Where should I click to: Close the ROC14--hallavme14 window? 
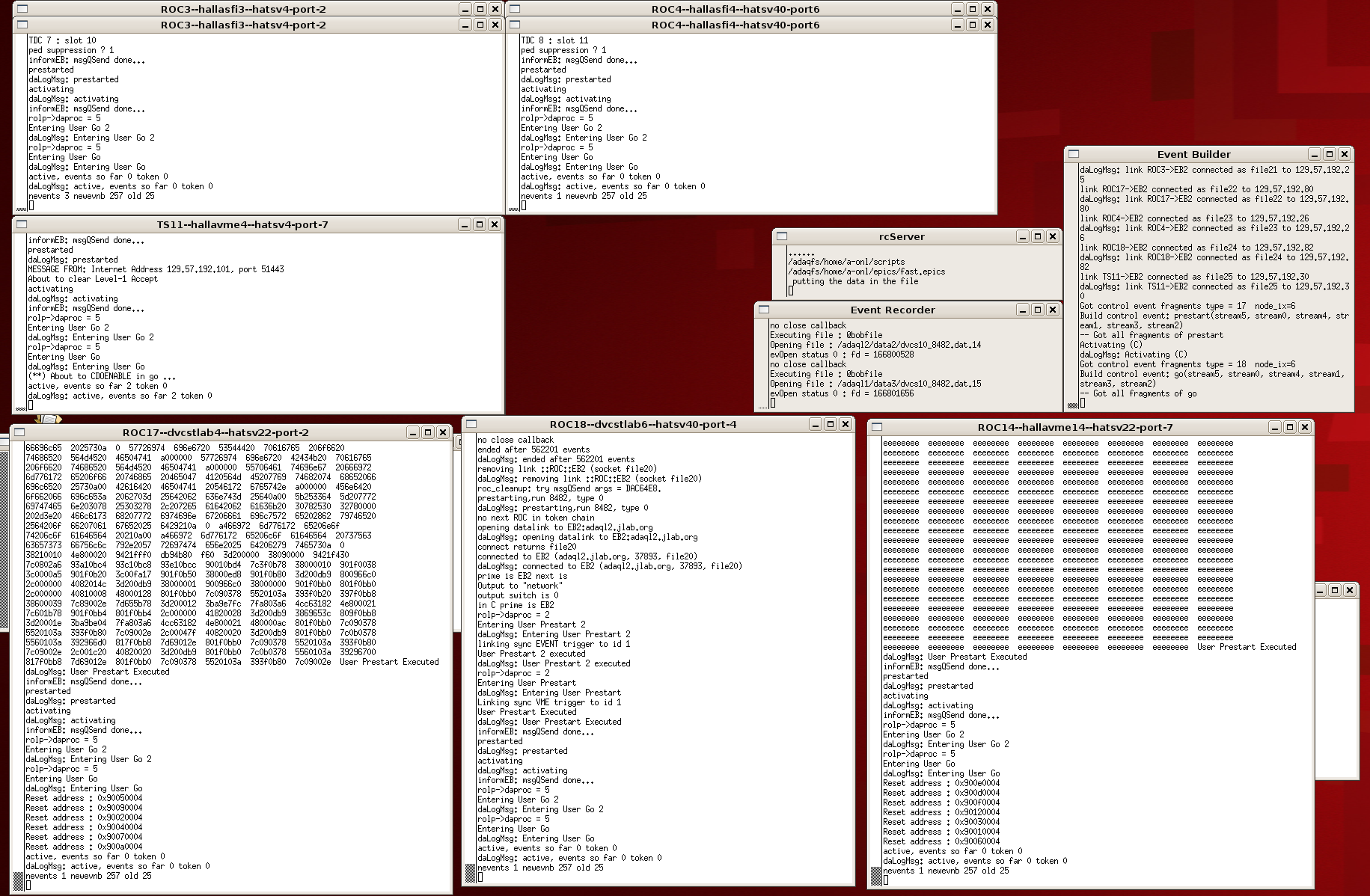point(1305,427)
